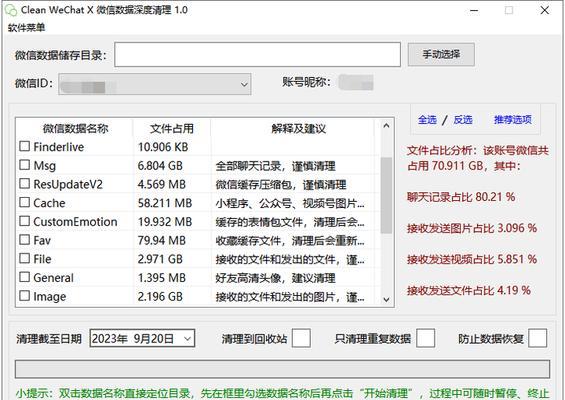Click the cleaning progress bar
The height and width of the screenshot is (400, 565).
[x=282, y=369]
